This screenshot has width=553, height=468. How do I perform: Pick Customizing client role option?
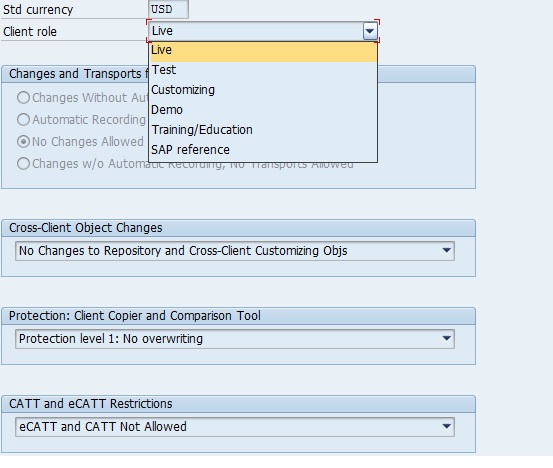[263, 90]
